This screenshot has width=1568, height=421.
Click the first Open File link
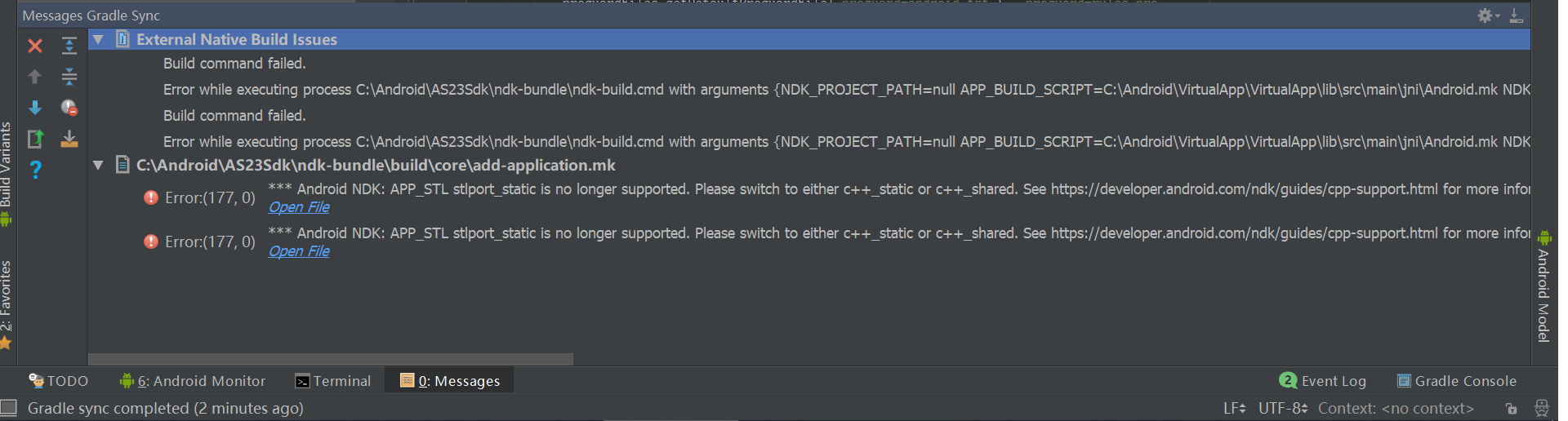coord(299,207)
